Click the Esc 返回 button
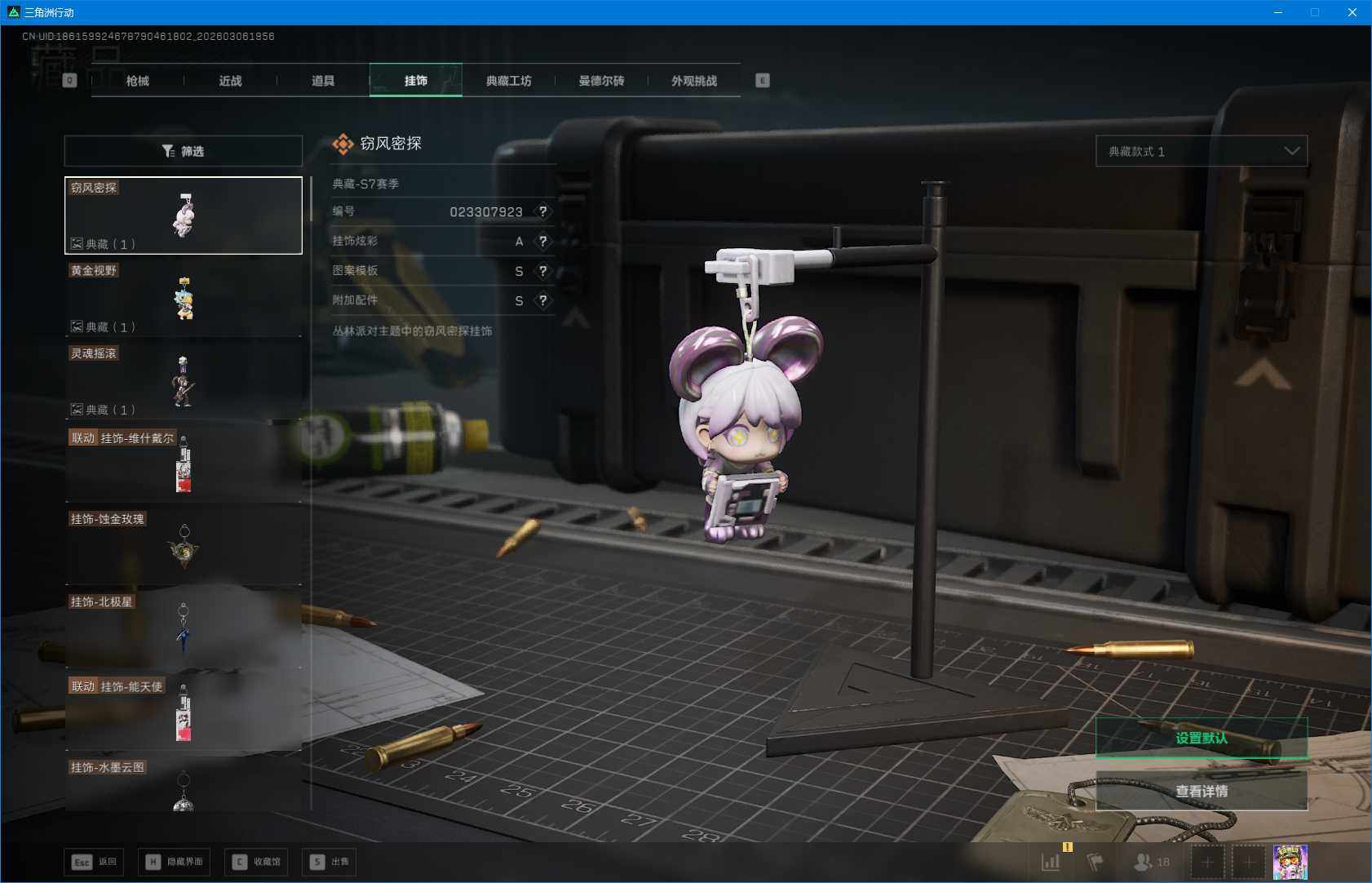This screenshot has width=1372, height=883. tap(94, 862)
